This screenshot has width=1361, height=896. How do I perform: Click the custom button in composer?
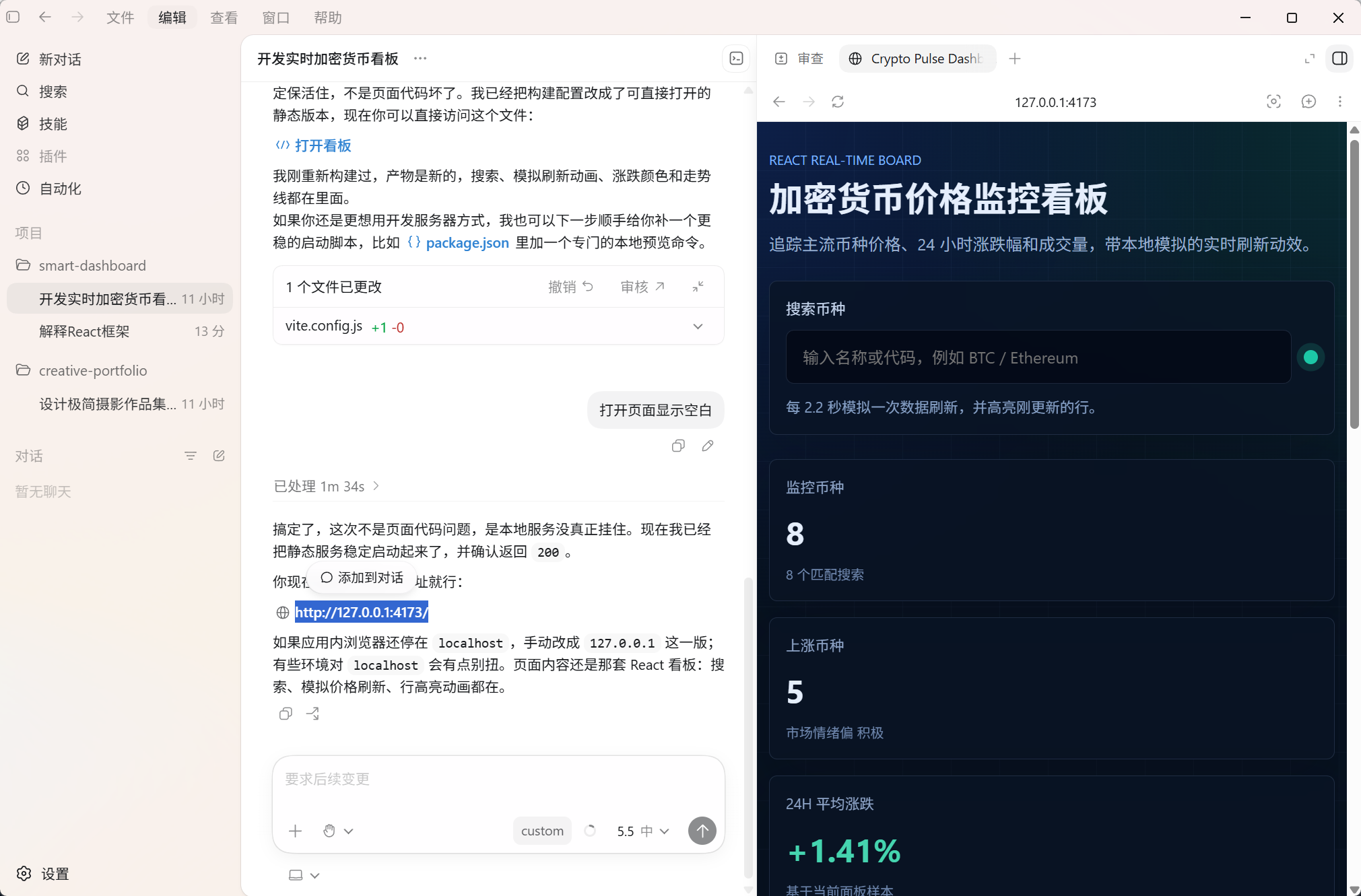[x=542, y=831]
